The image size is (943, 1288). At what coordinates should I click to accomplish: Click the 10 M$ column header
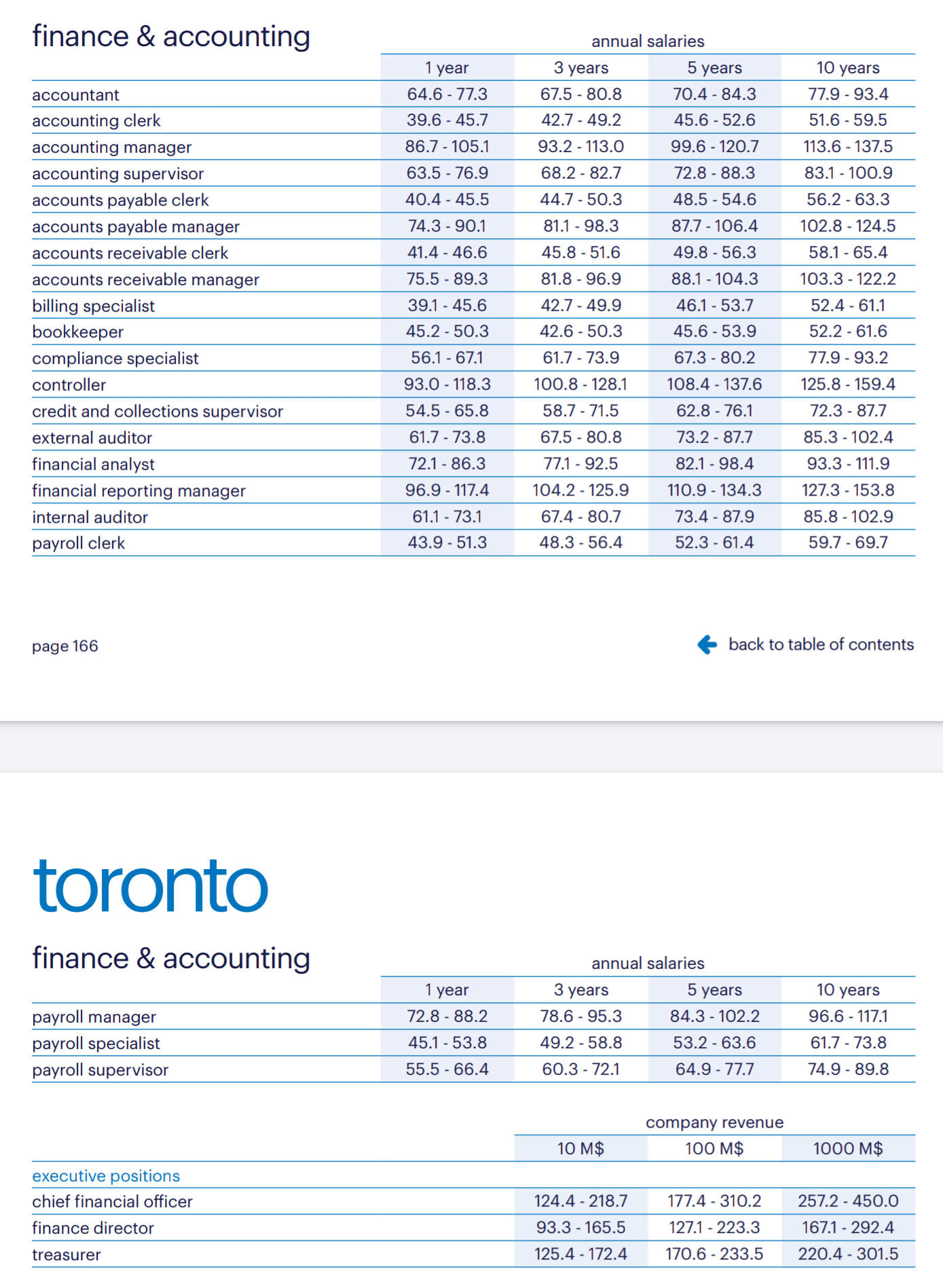pyautogui.click(x=580, y=1149)
